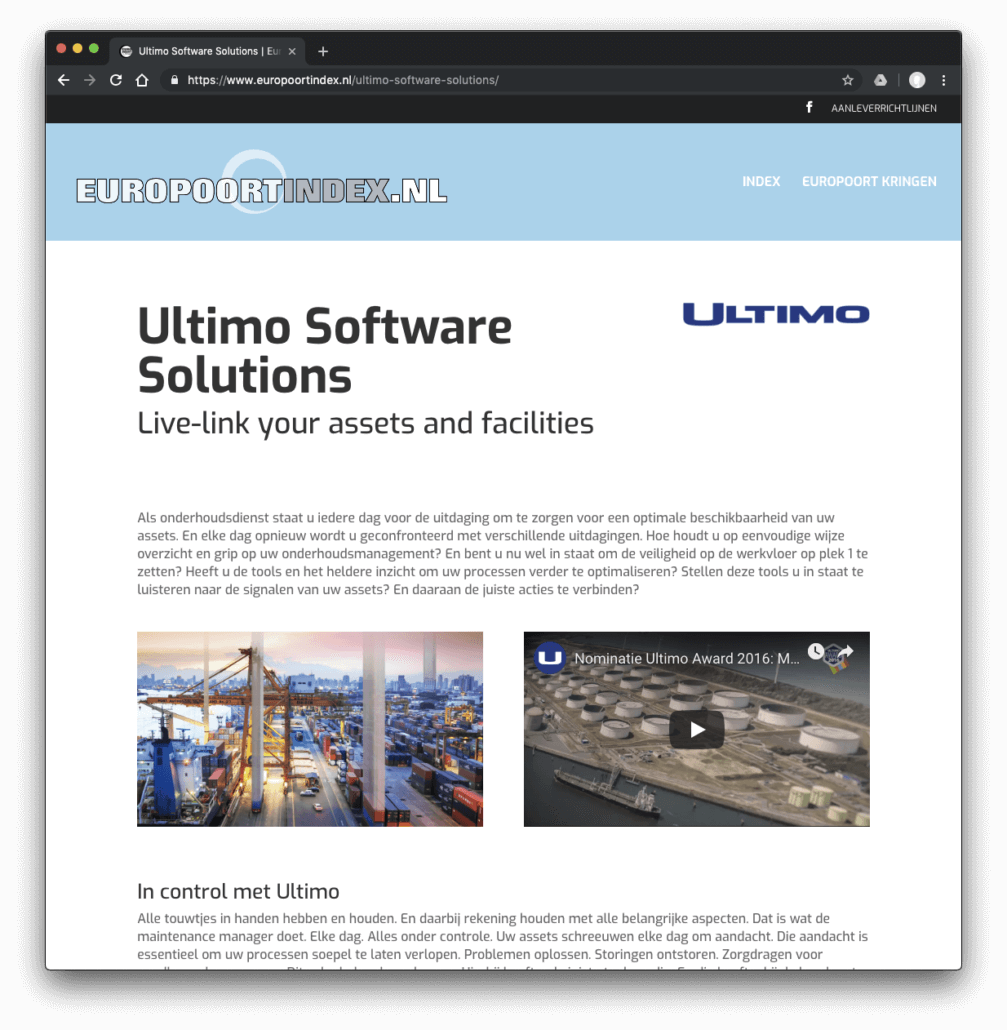Maximize the window with the green button
This screenshot has width=1007, height=1030.
pyautogui.click(x=94, y=48)
